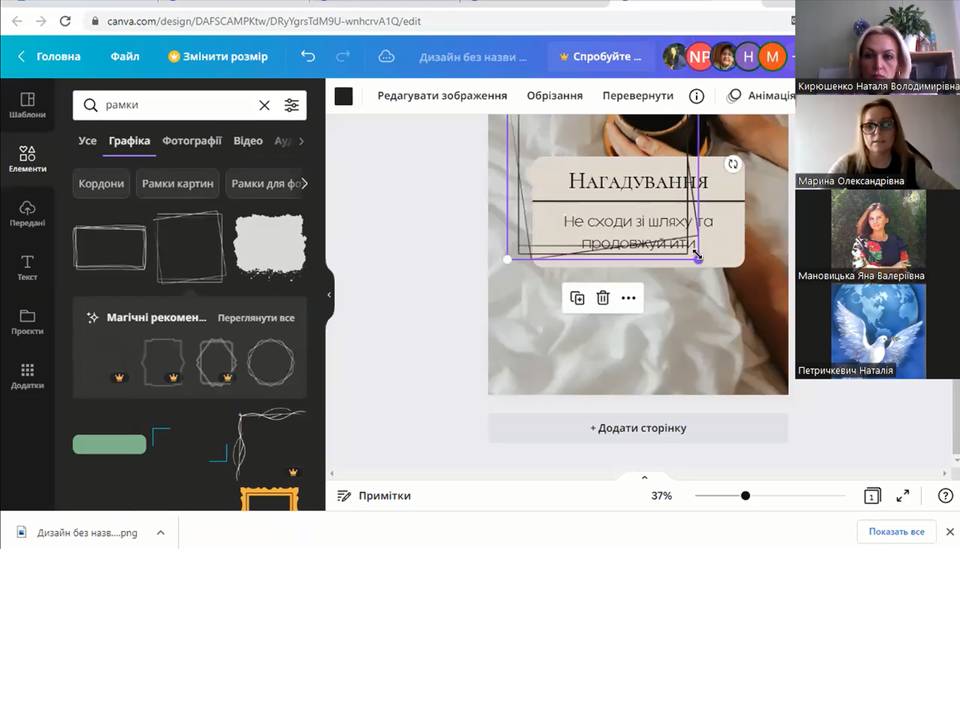Click Змінити розмір resize button

point(218,56)
